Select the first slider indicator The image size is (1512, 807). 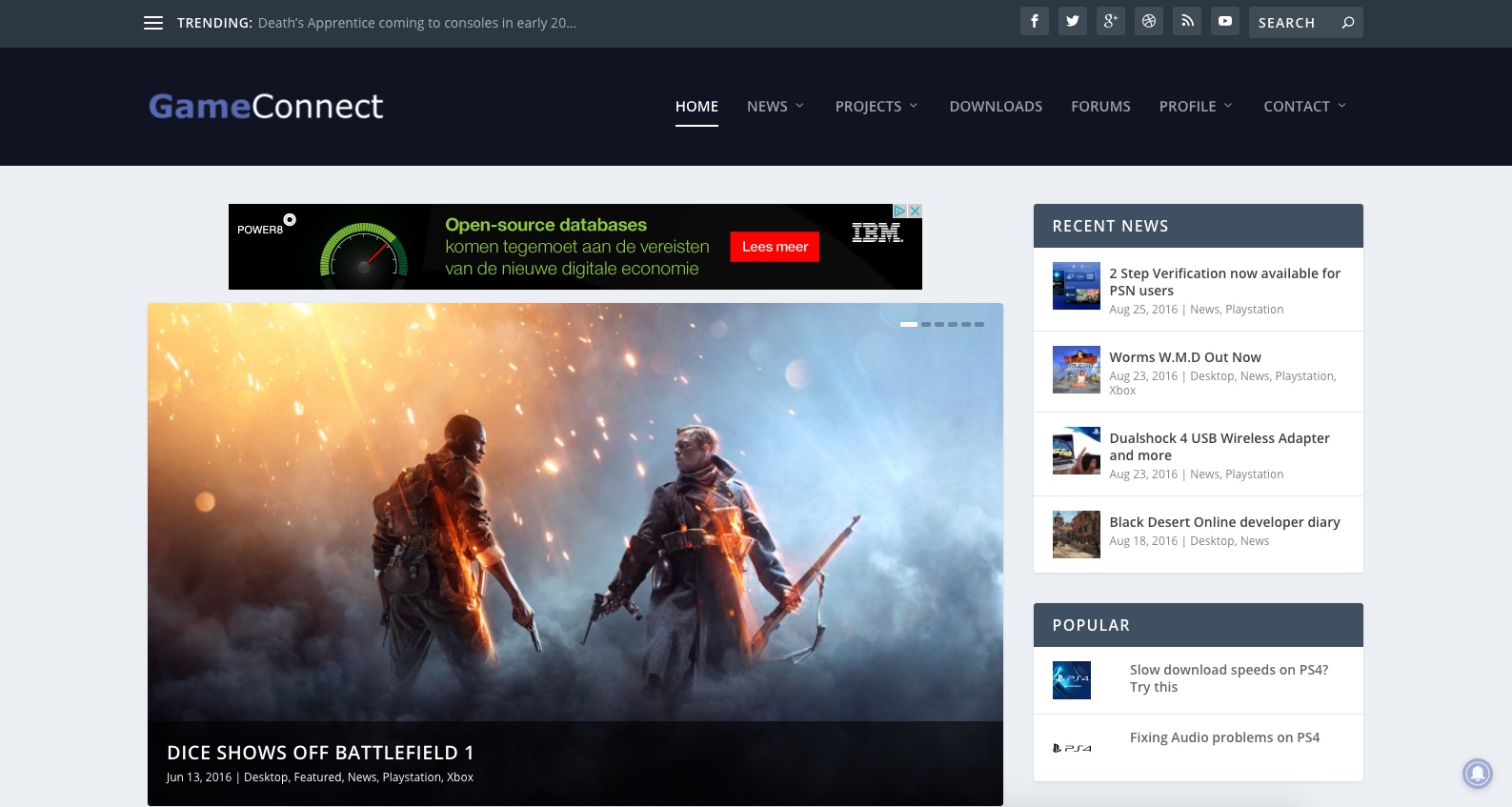tap(909, 324)
